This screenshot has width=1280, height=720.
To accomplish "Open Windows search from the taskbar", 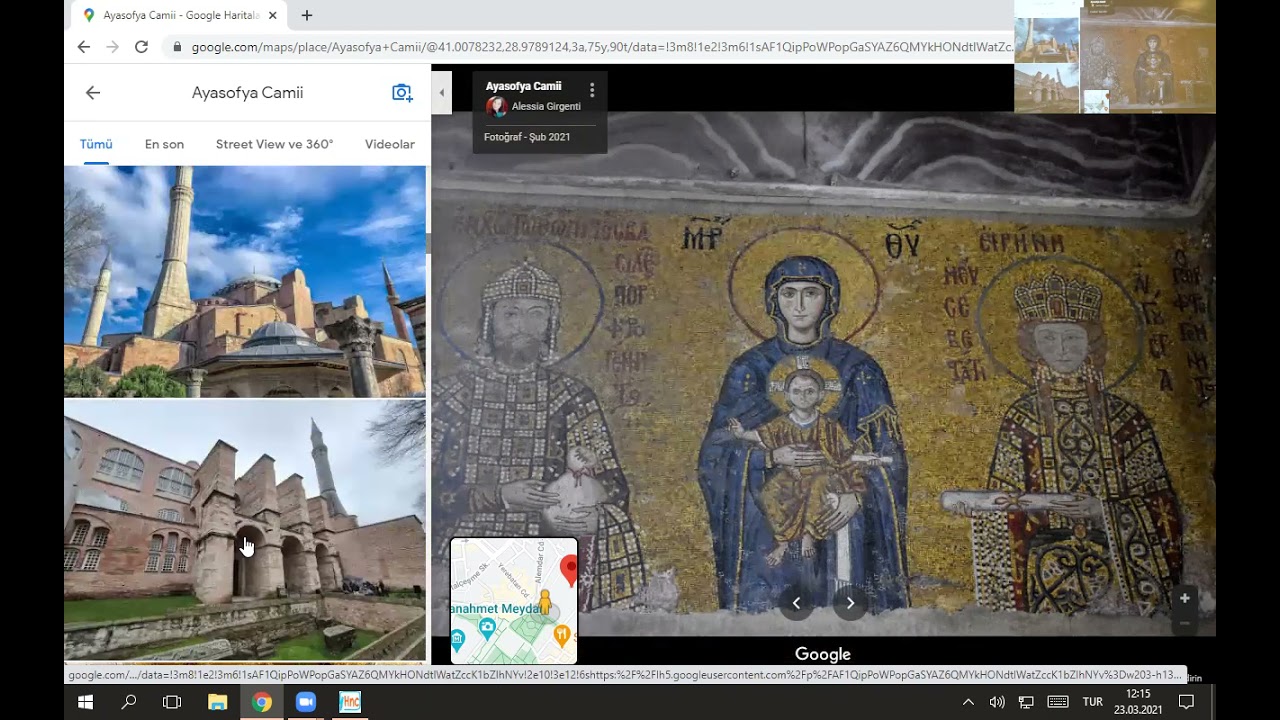I will [129, 703].
